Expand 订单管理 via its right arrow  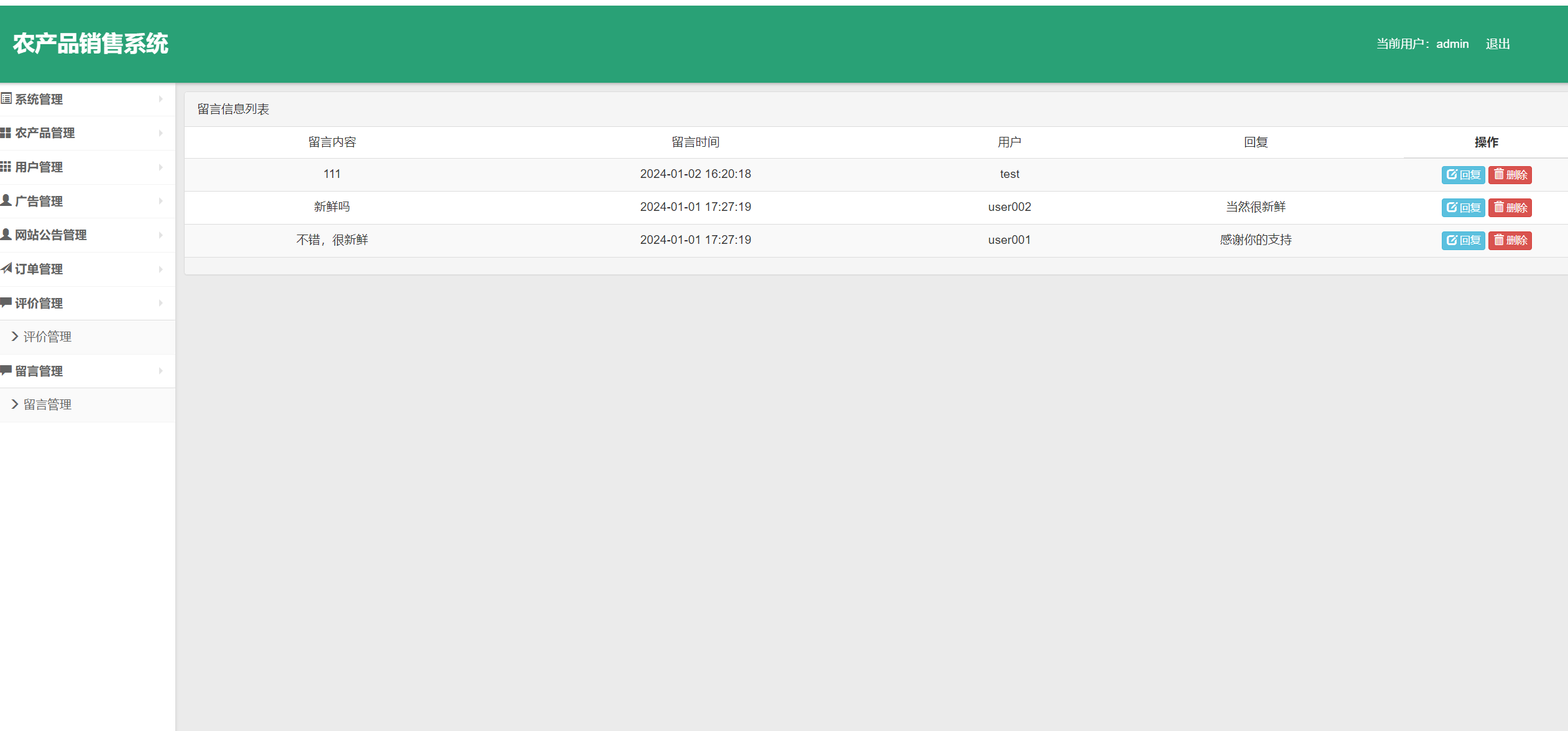tap(160, 269)
